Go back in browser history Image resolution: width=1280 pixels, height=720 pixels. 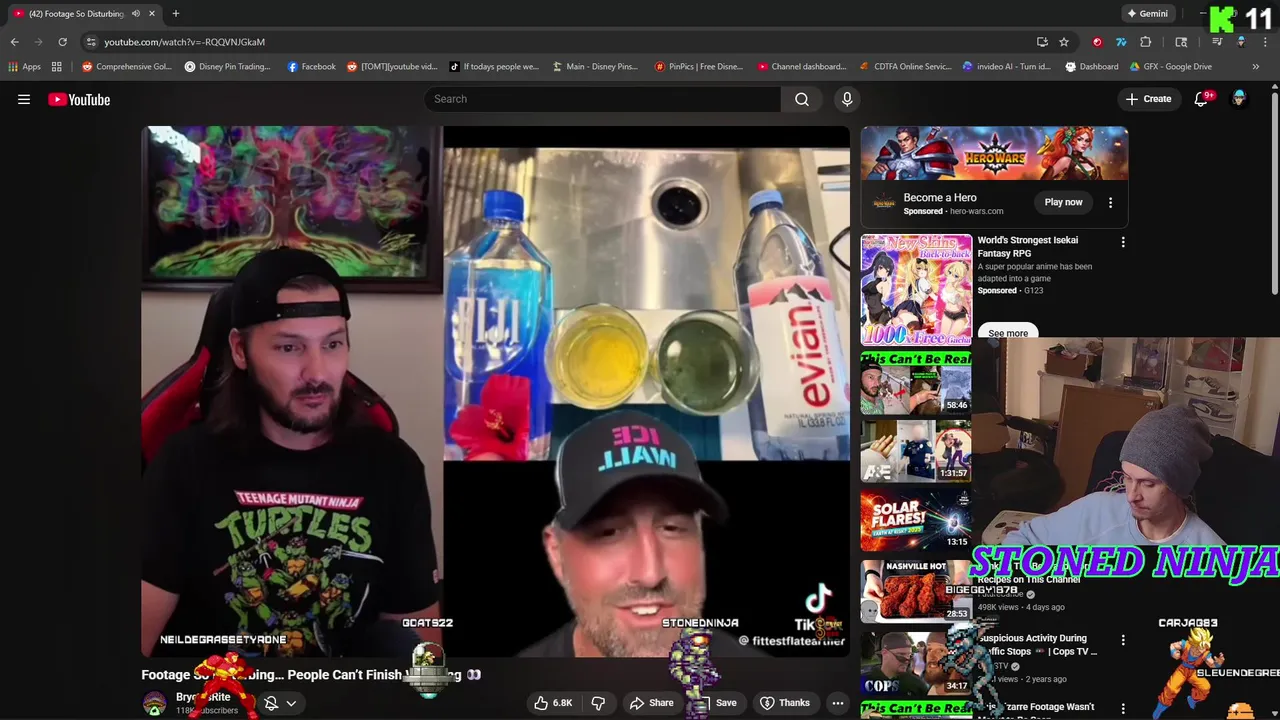[x=14, y=42]
